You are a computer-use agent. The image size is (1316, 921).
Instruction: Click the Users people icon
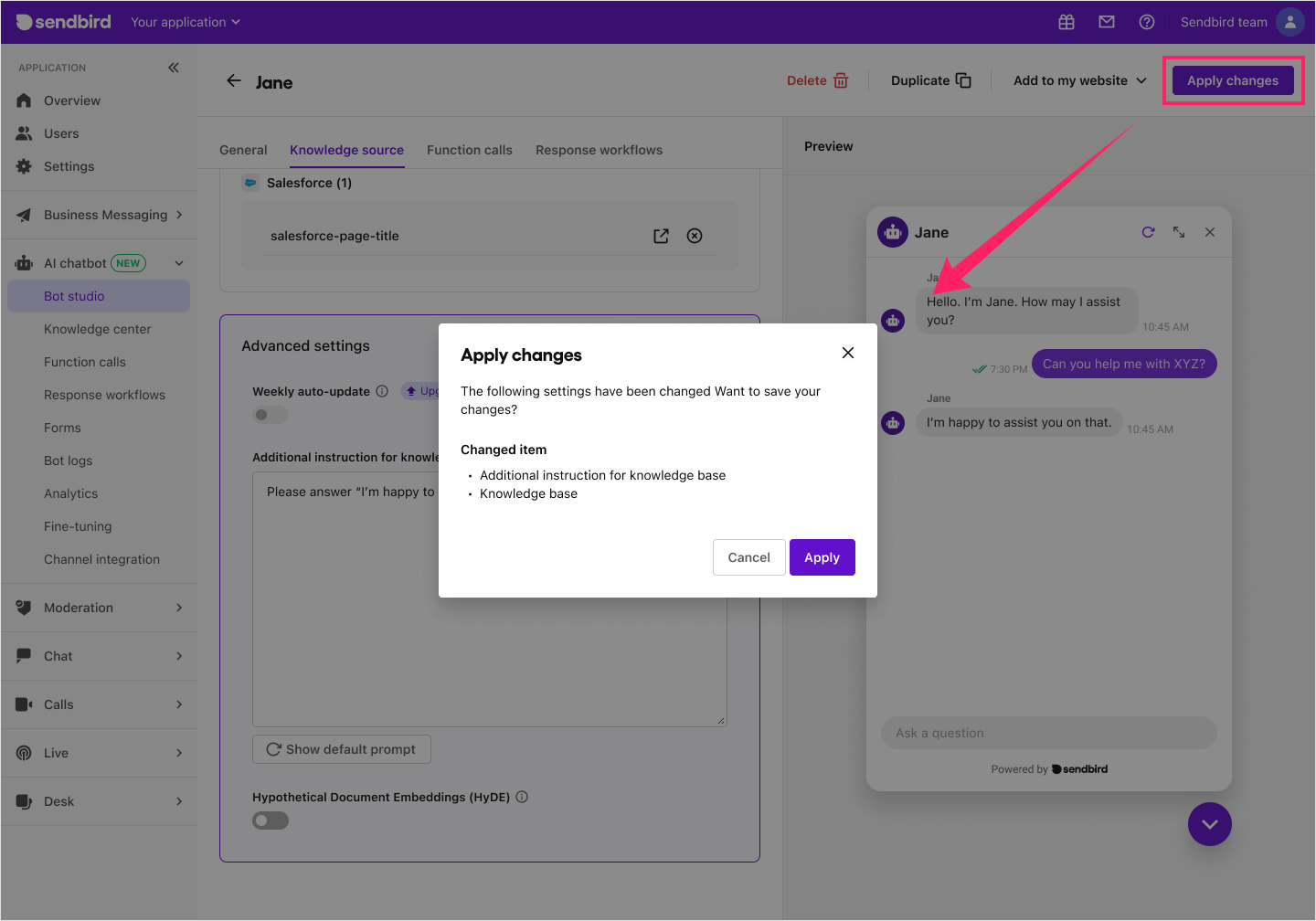point(24,133)
